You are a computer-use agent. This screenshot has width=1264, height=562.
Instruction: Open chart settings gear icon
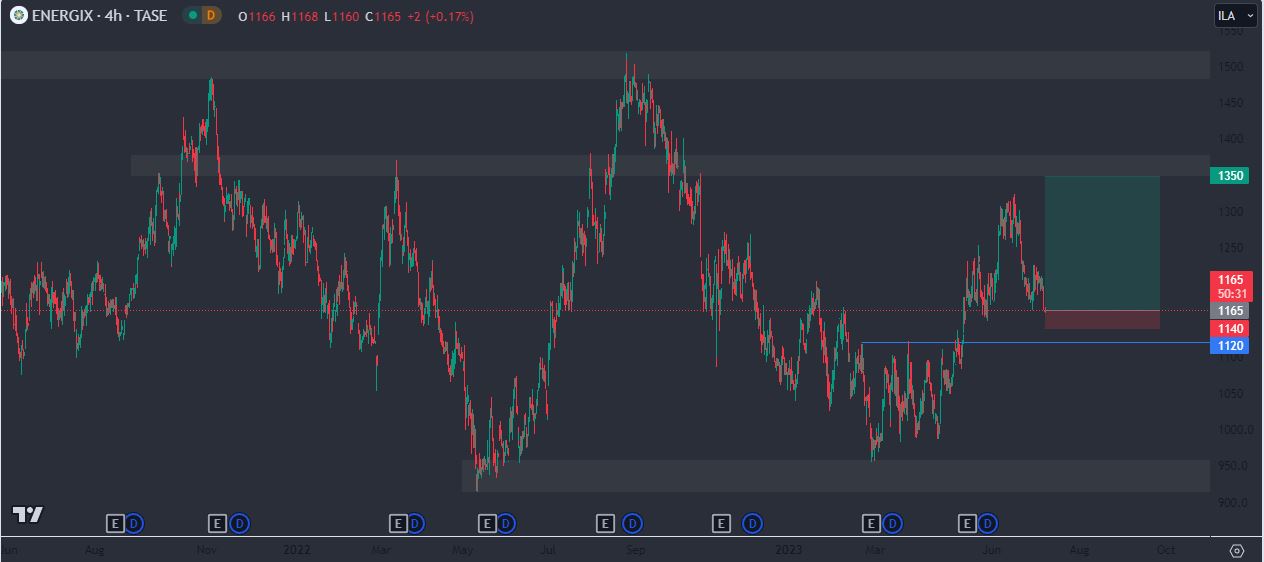pyautogui.click(x=1236, y=551)
